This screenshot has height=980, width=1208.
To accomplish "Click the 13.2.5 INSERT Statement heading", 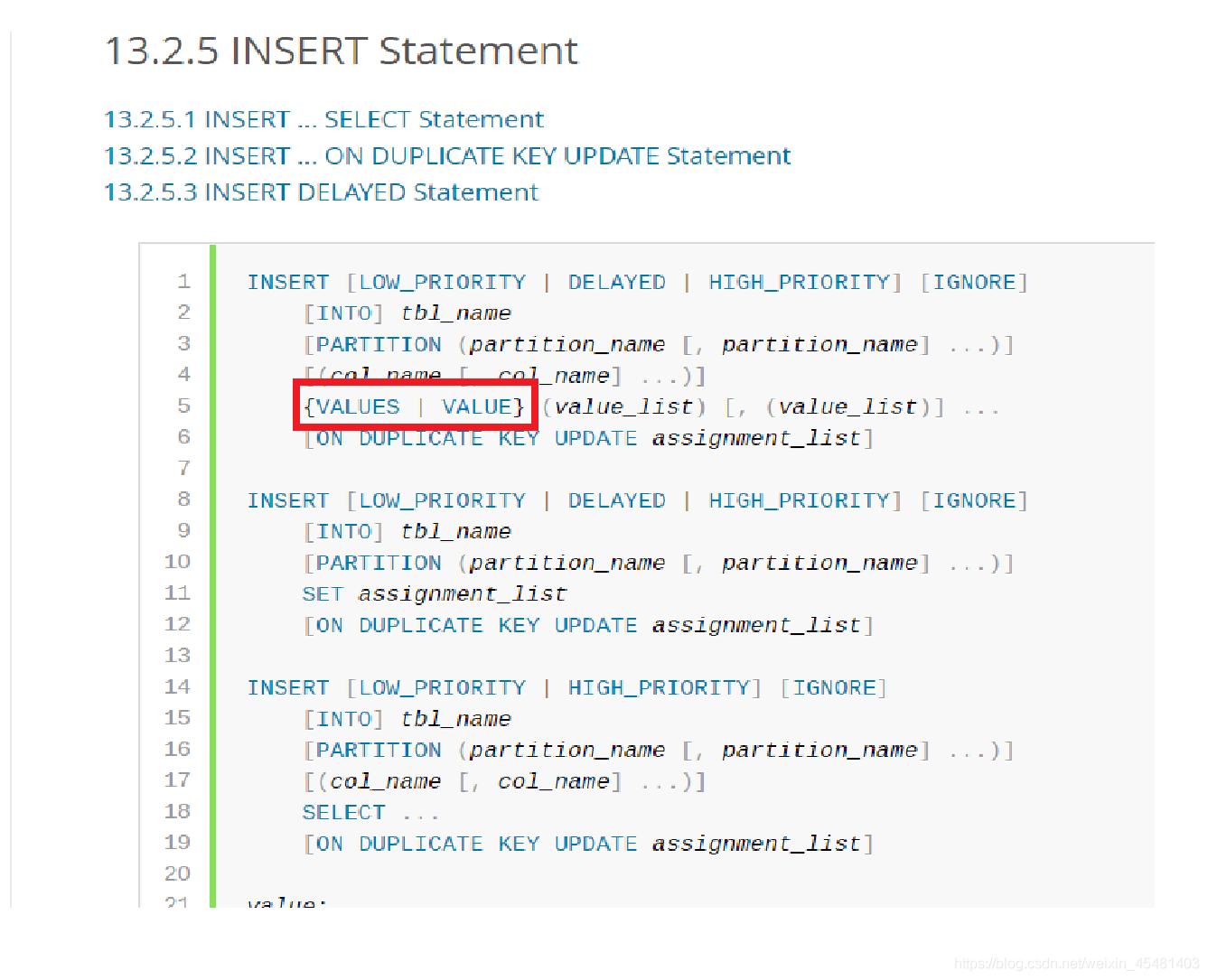I will point(342,51).
